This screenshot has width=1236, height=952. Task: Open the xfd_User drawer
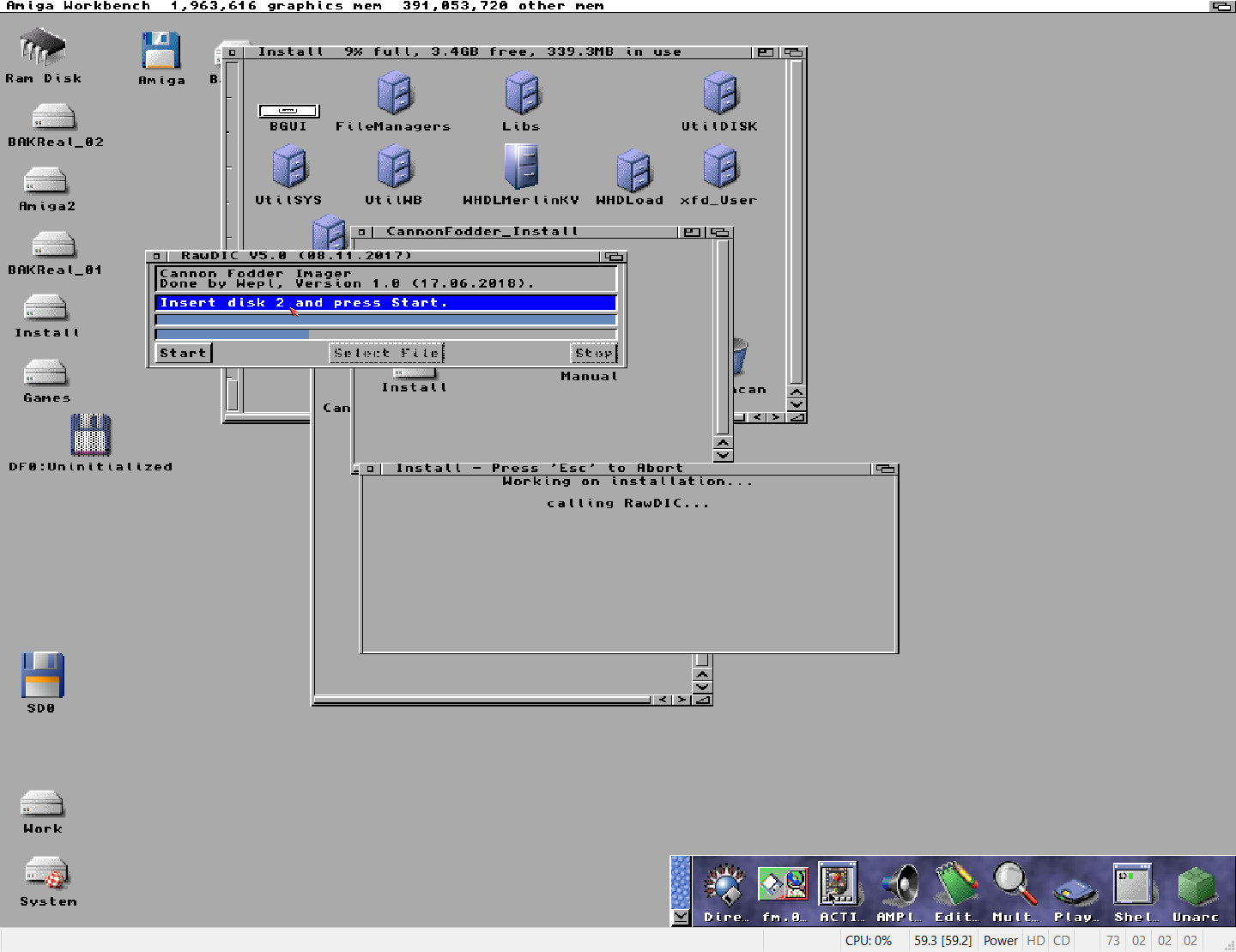[x=720, y=167]
